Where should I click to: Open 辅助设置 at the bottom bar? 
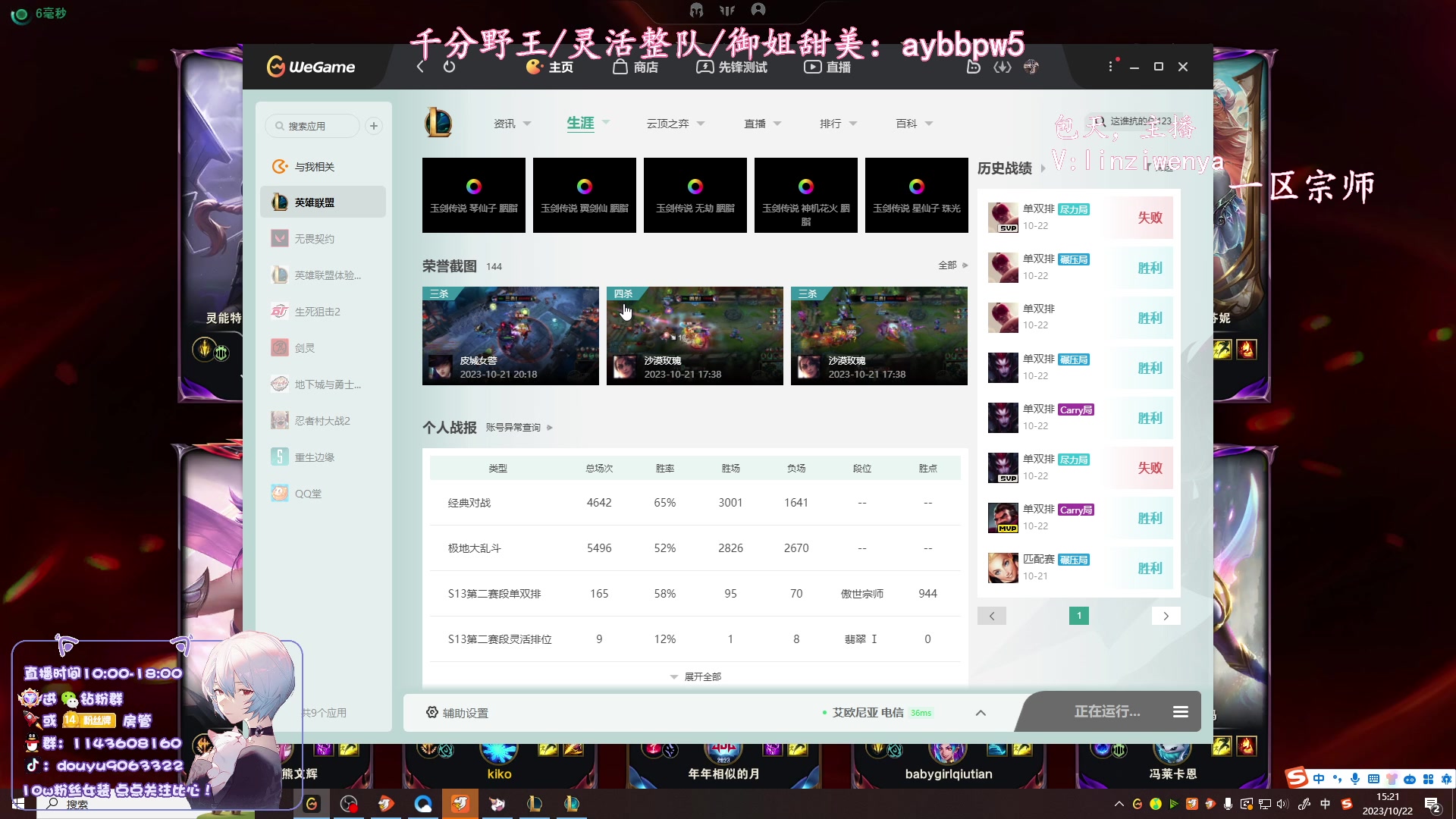[457, 713]
